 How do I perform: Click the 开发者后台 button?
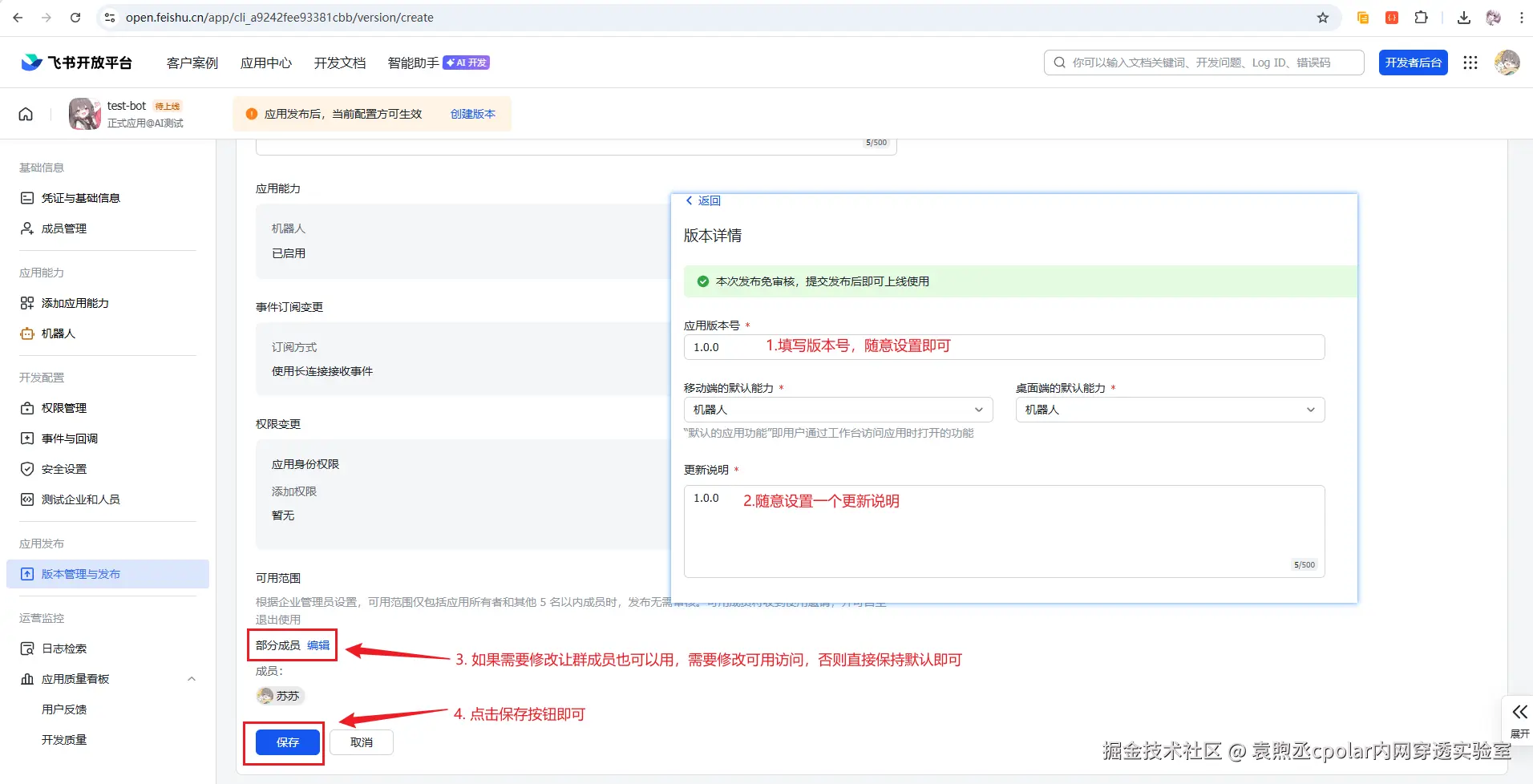1414,63
